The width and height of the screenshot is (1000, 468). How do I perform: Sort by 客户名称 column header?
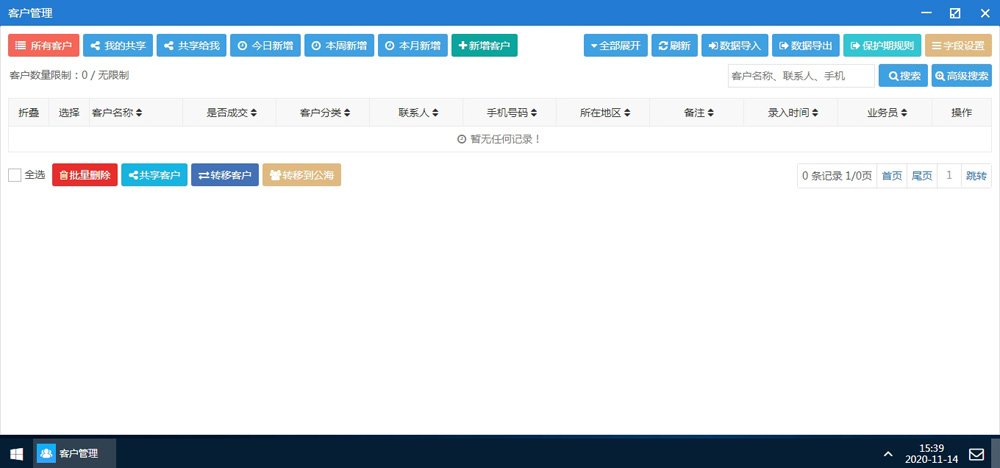pyautogui.click(x=117, y=113)
